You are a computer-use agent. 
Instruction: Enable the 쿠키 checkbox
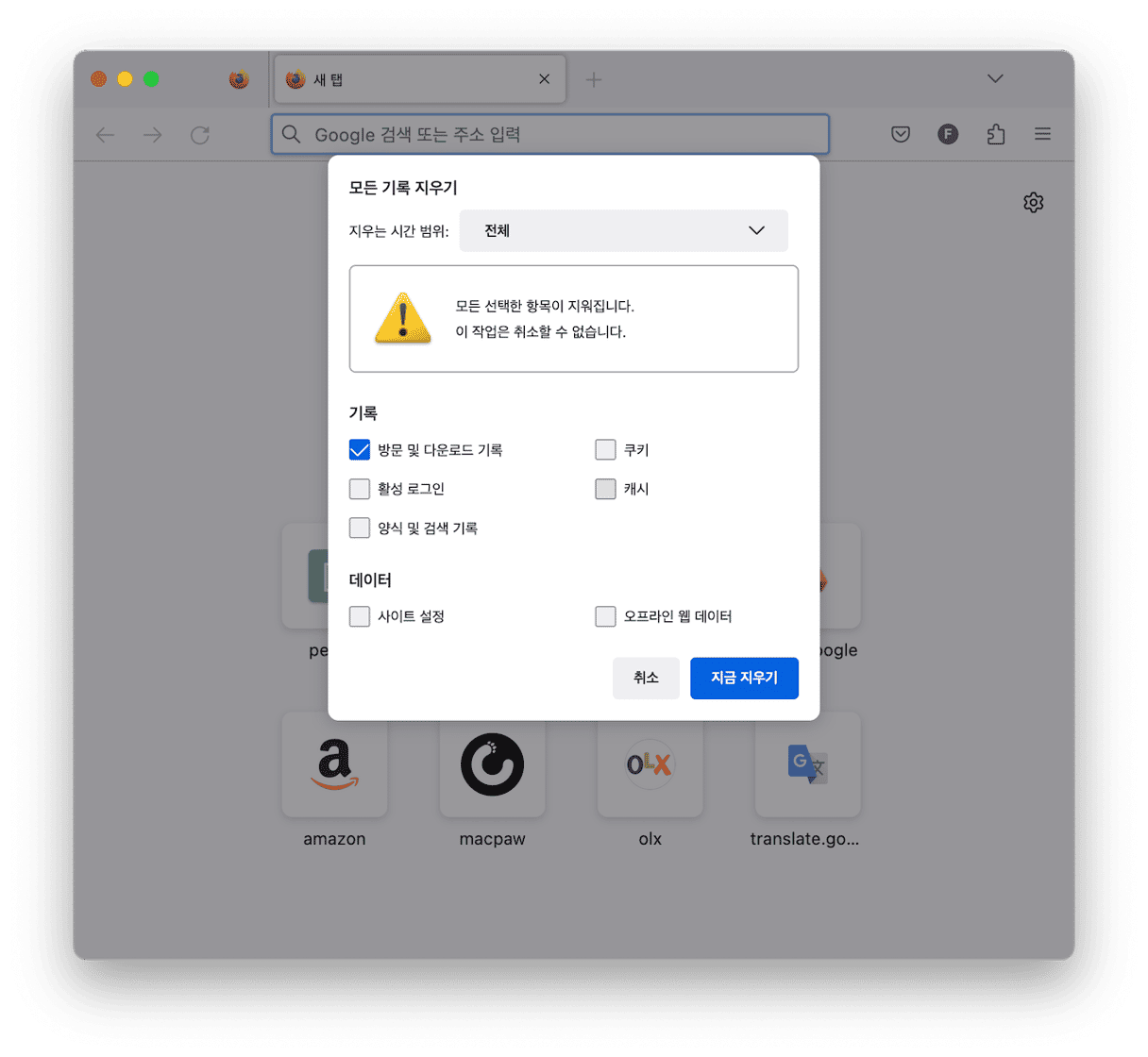[605, 450]
